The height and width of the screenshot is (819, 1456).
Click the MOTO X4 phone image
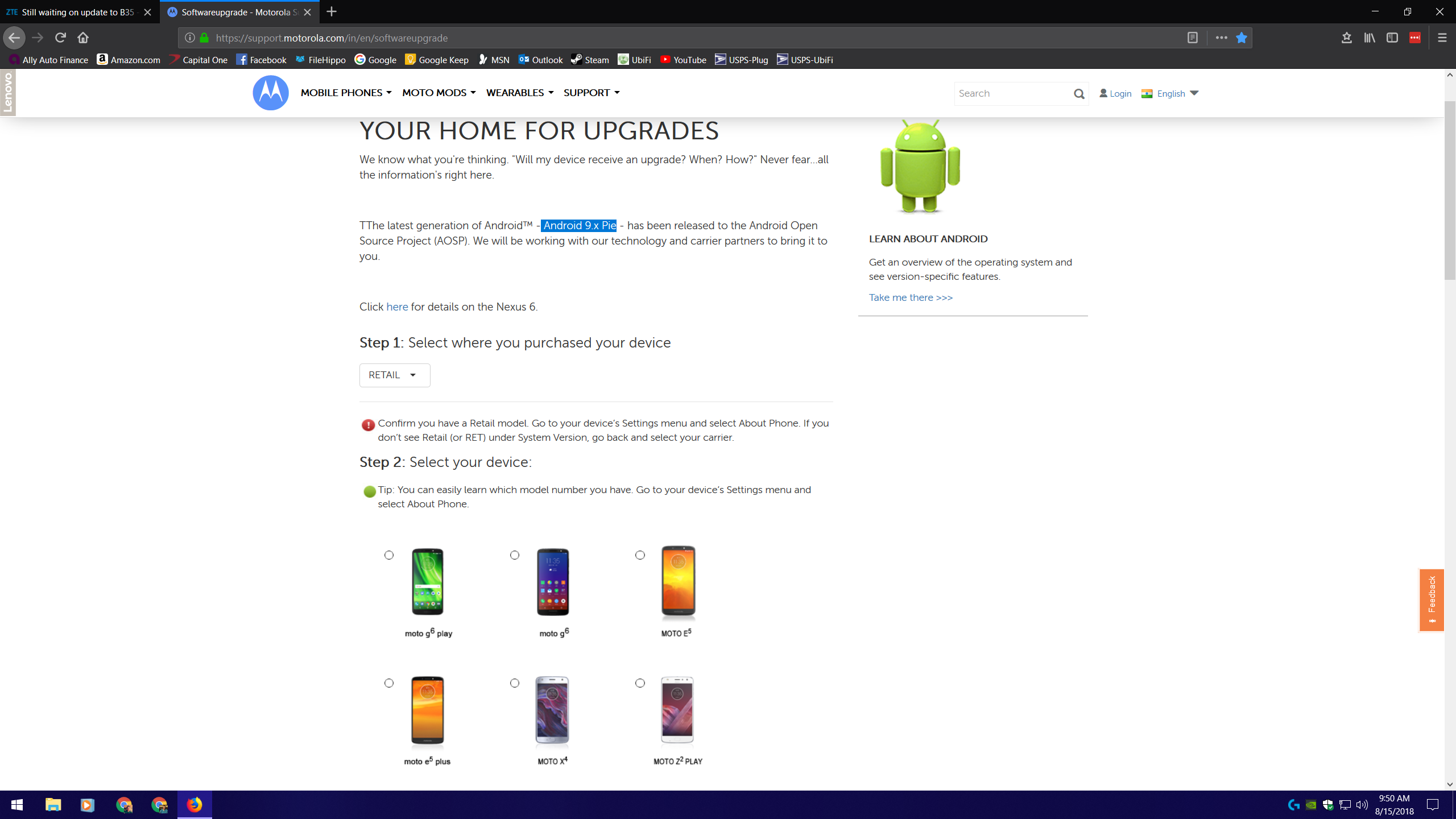click(552, 710)
